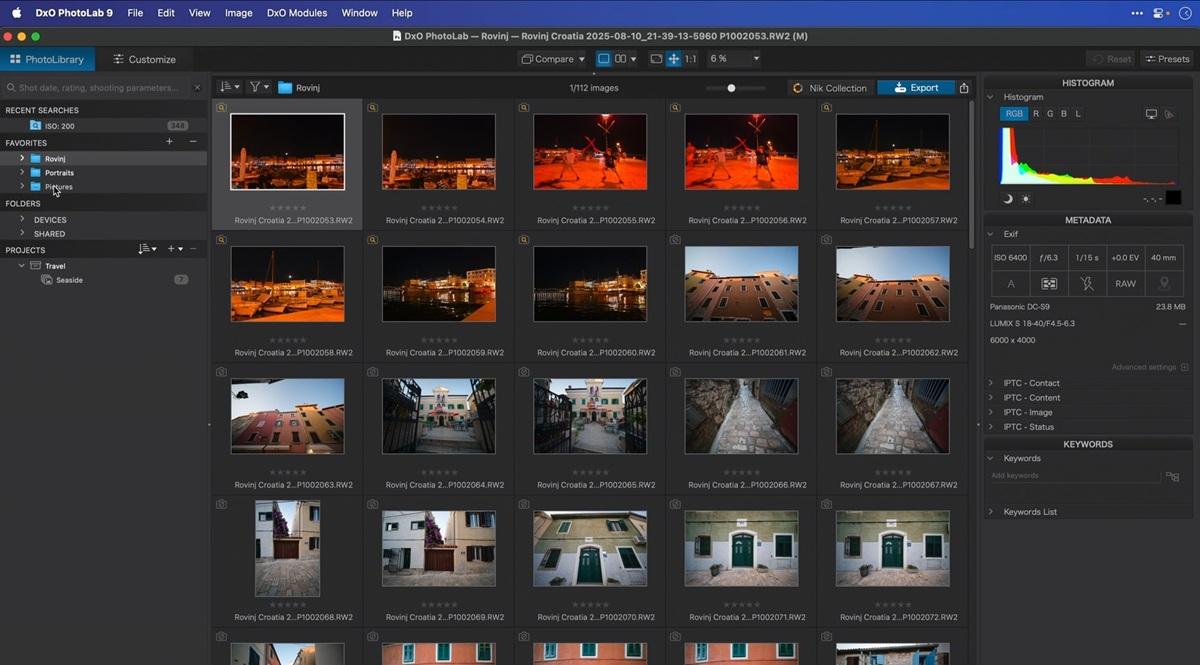Click the Exif GPS location pin icon

point(1164,284)
